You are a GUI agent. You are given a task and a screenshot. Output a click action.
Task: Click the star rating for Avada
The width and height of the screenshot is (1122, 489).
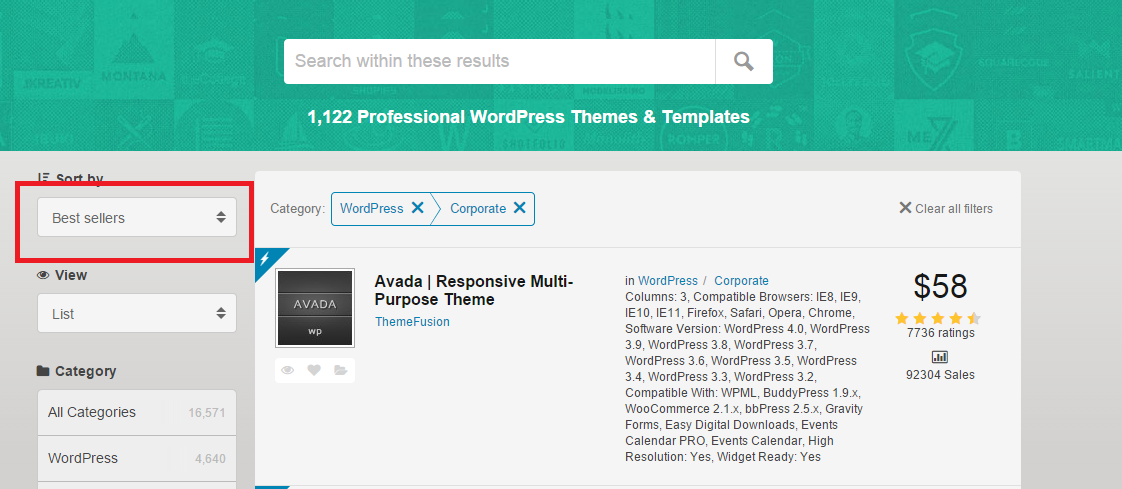coord(937,318)
